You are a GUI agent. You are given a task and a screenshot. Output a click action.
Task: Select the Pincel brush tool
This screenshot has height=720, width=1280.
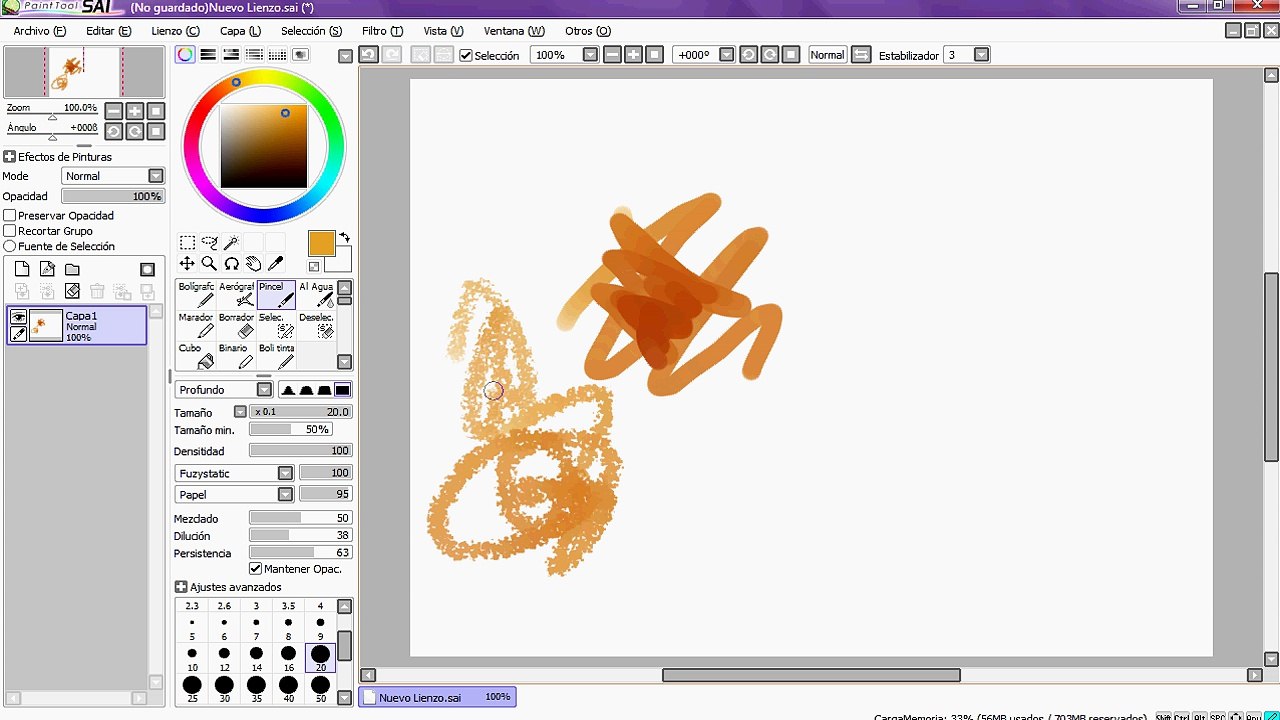click(x=276, y=294)
